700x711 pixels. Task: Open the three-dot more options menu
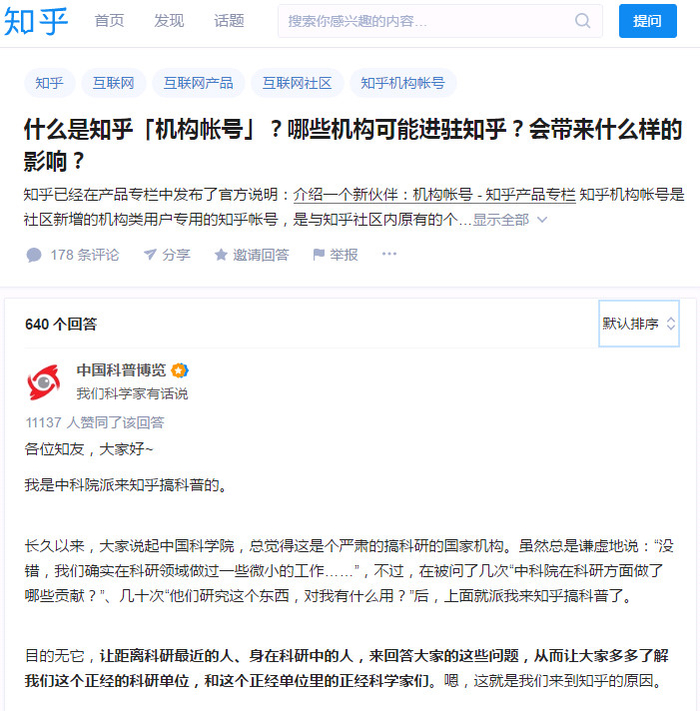pyautogui.click(x=389, y=254)
